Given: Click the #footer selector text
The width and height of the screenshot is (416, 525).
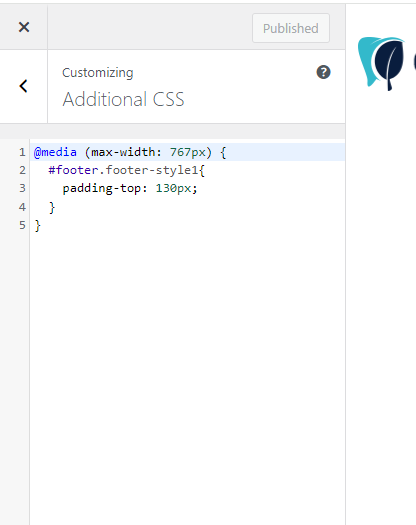Looking at the screenshot, I should (73, 170).
